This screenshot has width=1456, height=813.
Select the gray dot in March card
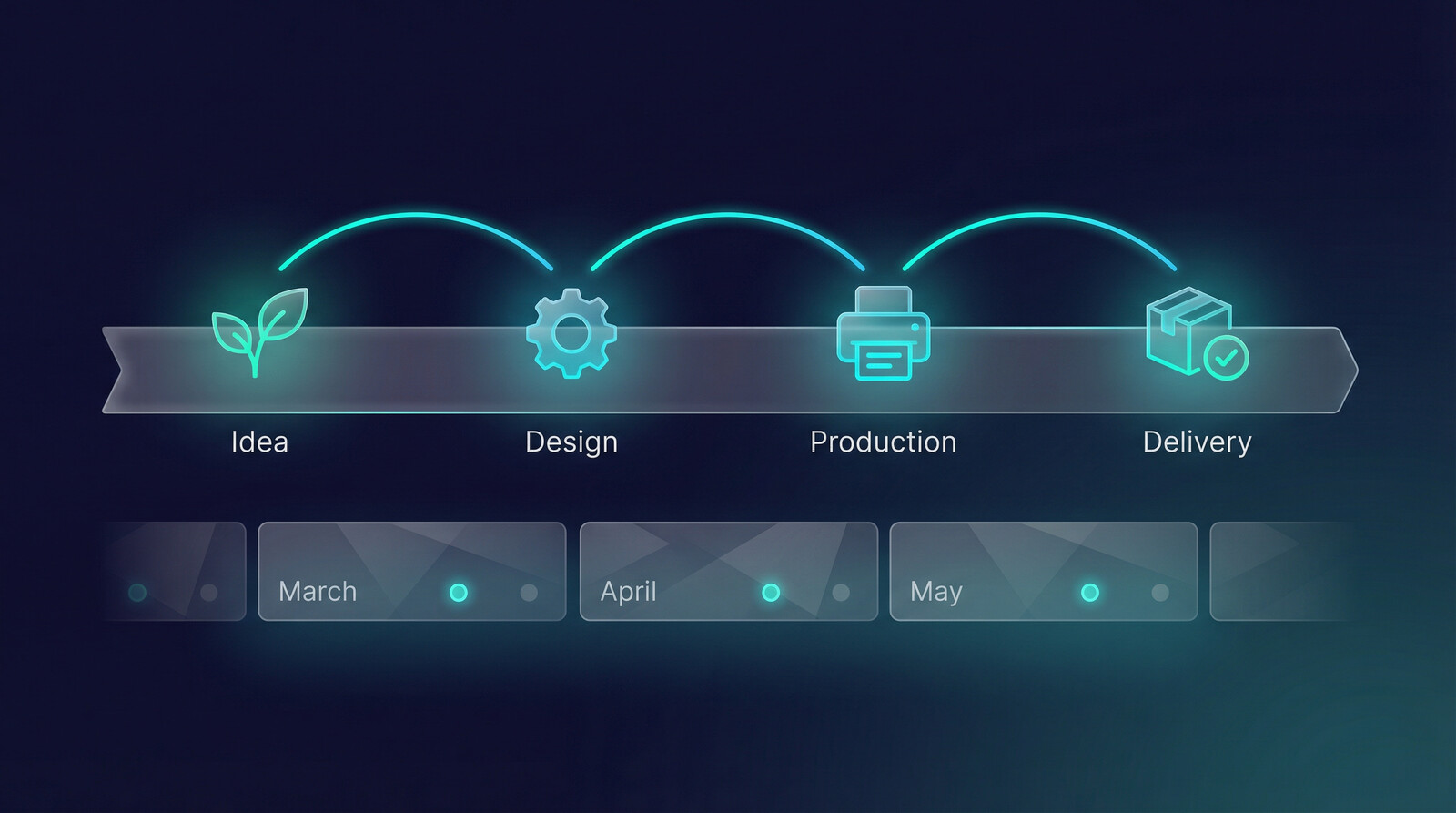529,593
